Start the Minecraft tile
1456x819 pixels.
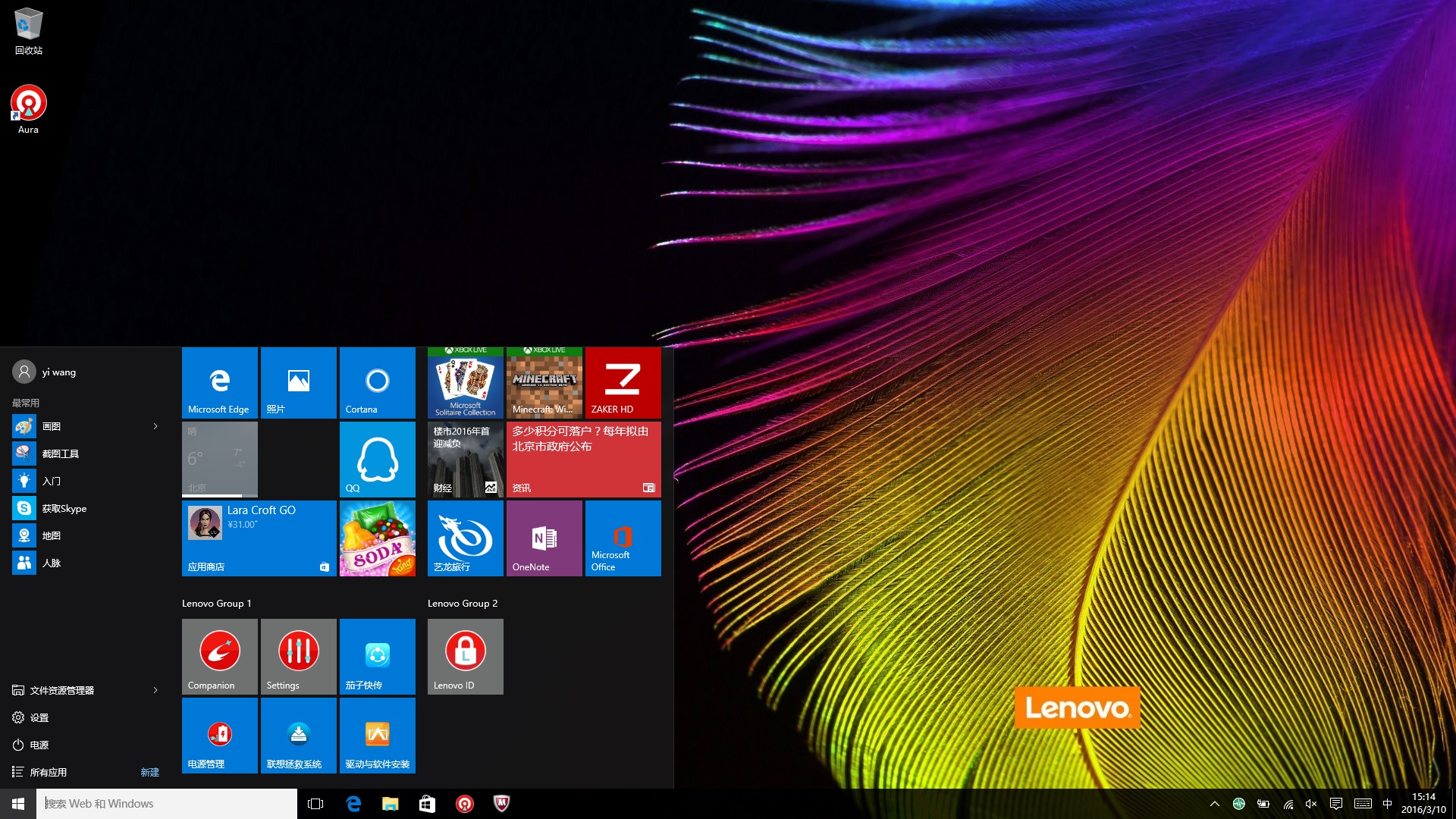coord(544,383)
